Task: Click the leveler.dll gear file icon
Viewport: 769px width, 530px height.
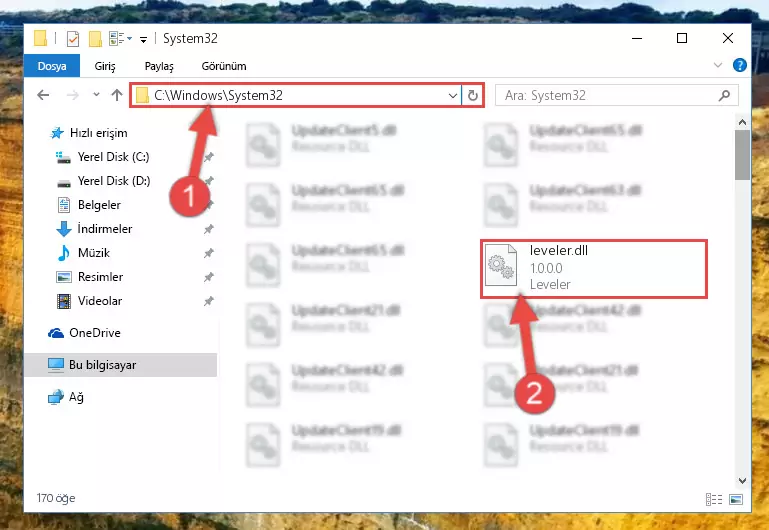Action: pos(501,265)
